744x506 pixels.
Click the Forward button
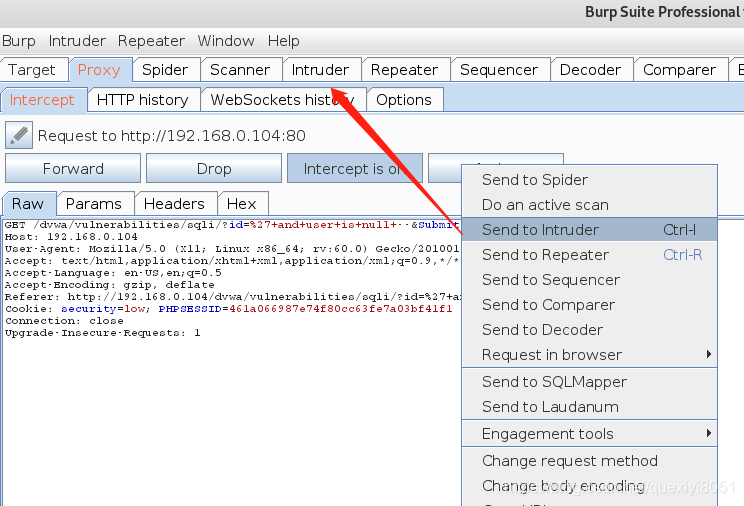(73, 169)
